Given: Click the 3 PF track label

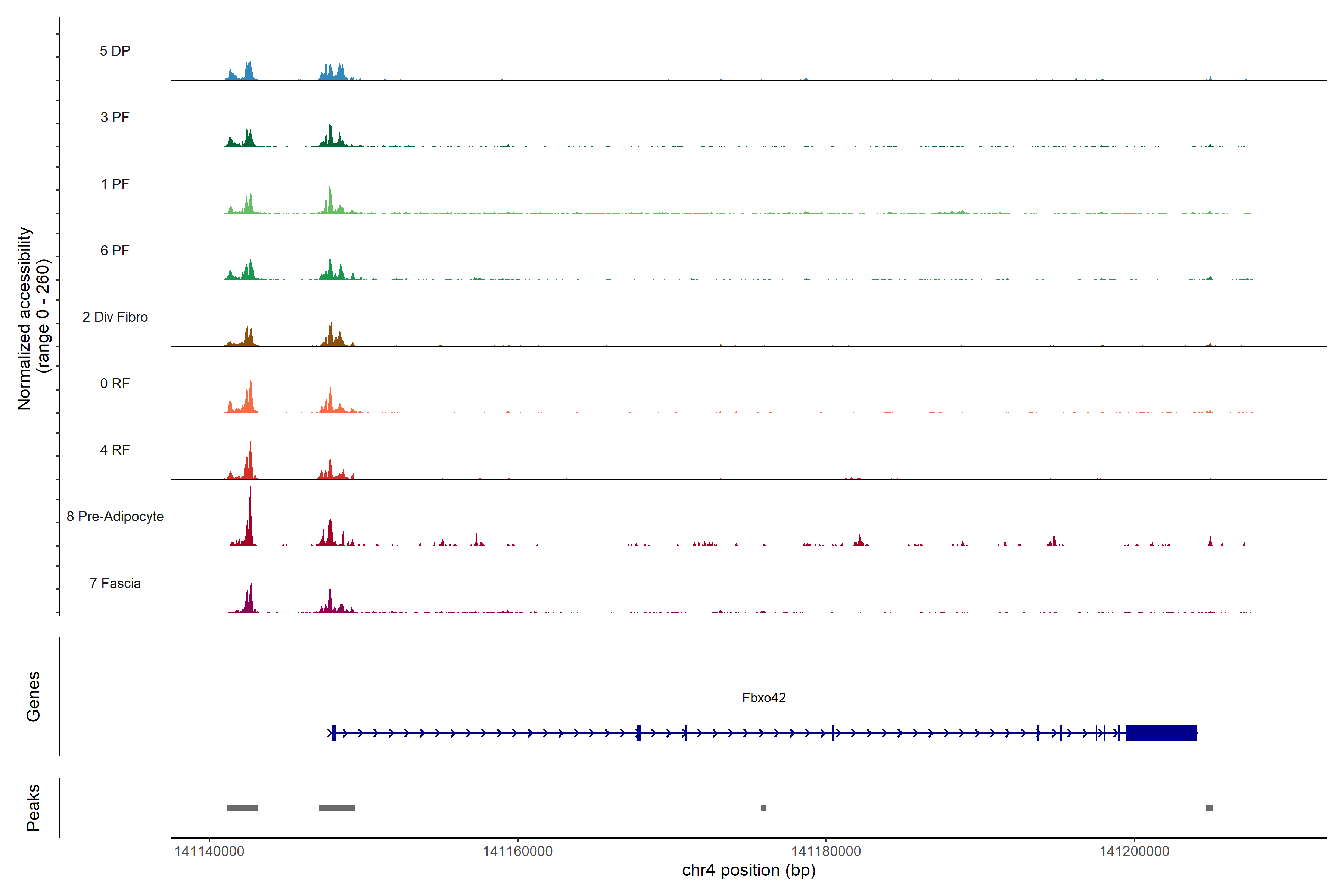Looking at the screenshot, I should [115, 117].
